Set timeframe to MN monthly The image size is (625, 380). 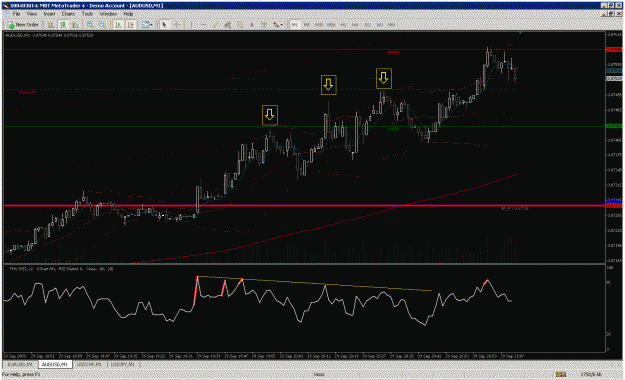click(x=392, y=25)
